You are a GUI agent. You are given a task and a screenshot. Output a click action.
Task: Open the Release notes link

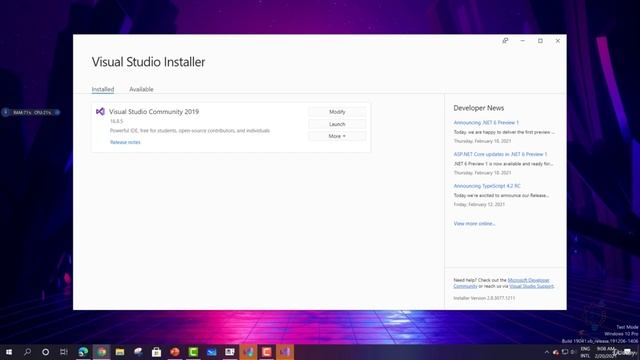[125, 142]
